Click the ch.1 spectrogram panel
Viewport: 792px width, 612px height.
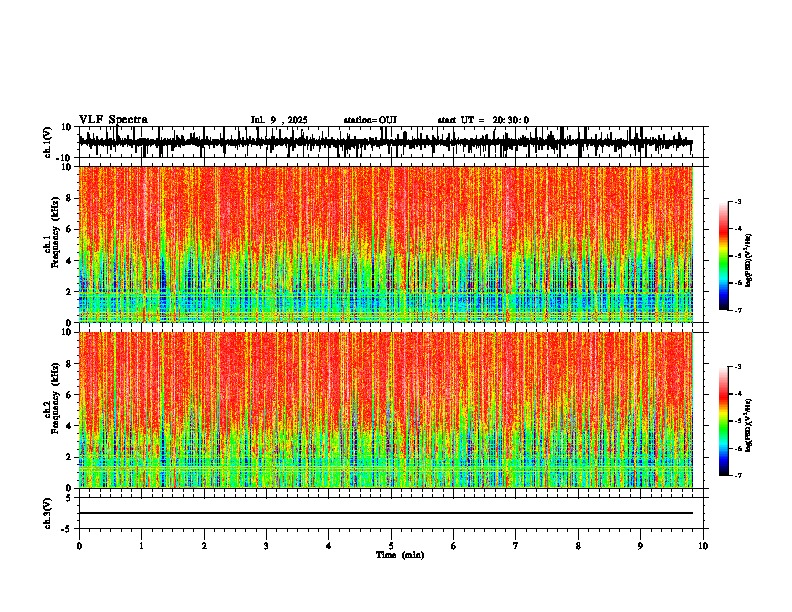pyautogui.click(x=386, y=244)
